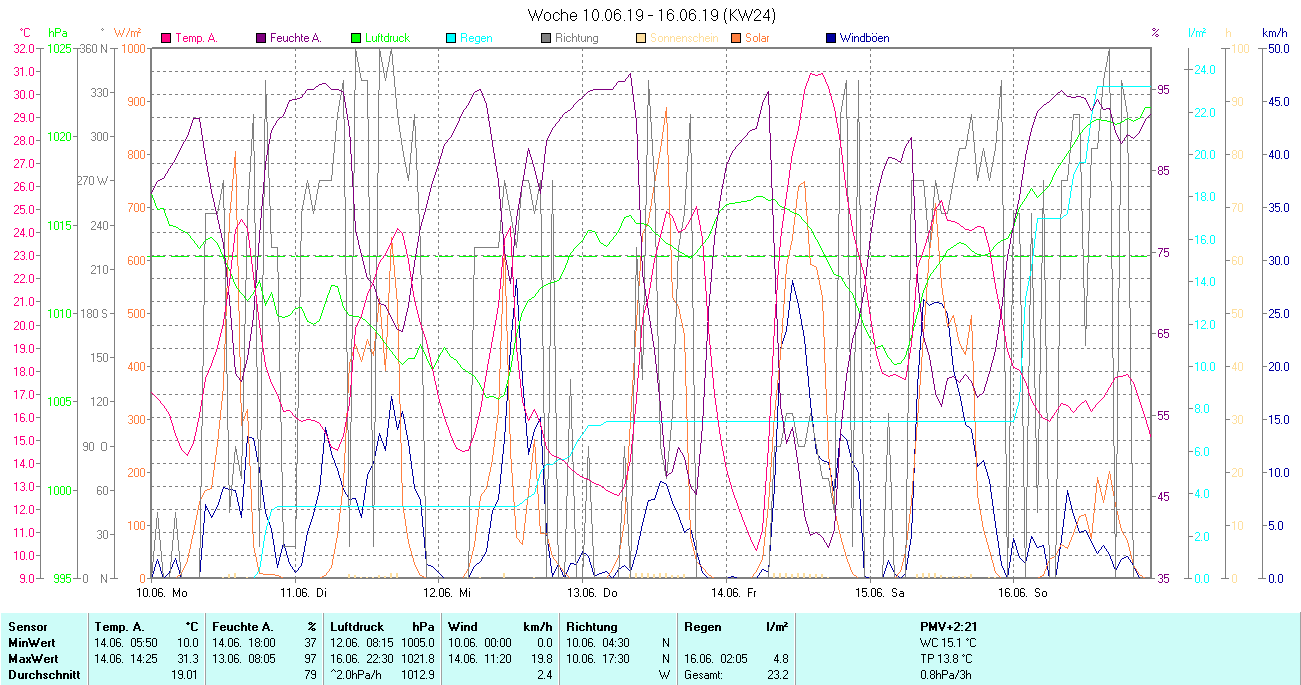Image resolution: width=1301 pixels, height=685 pixels.
Task: Click the 'l/m²' axis unit above the chart
Action: pyautogui.click(x=1198, y=33)
